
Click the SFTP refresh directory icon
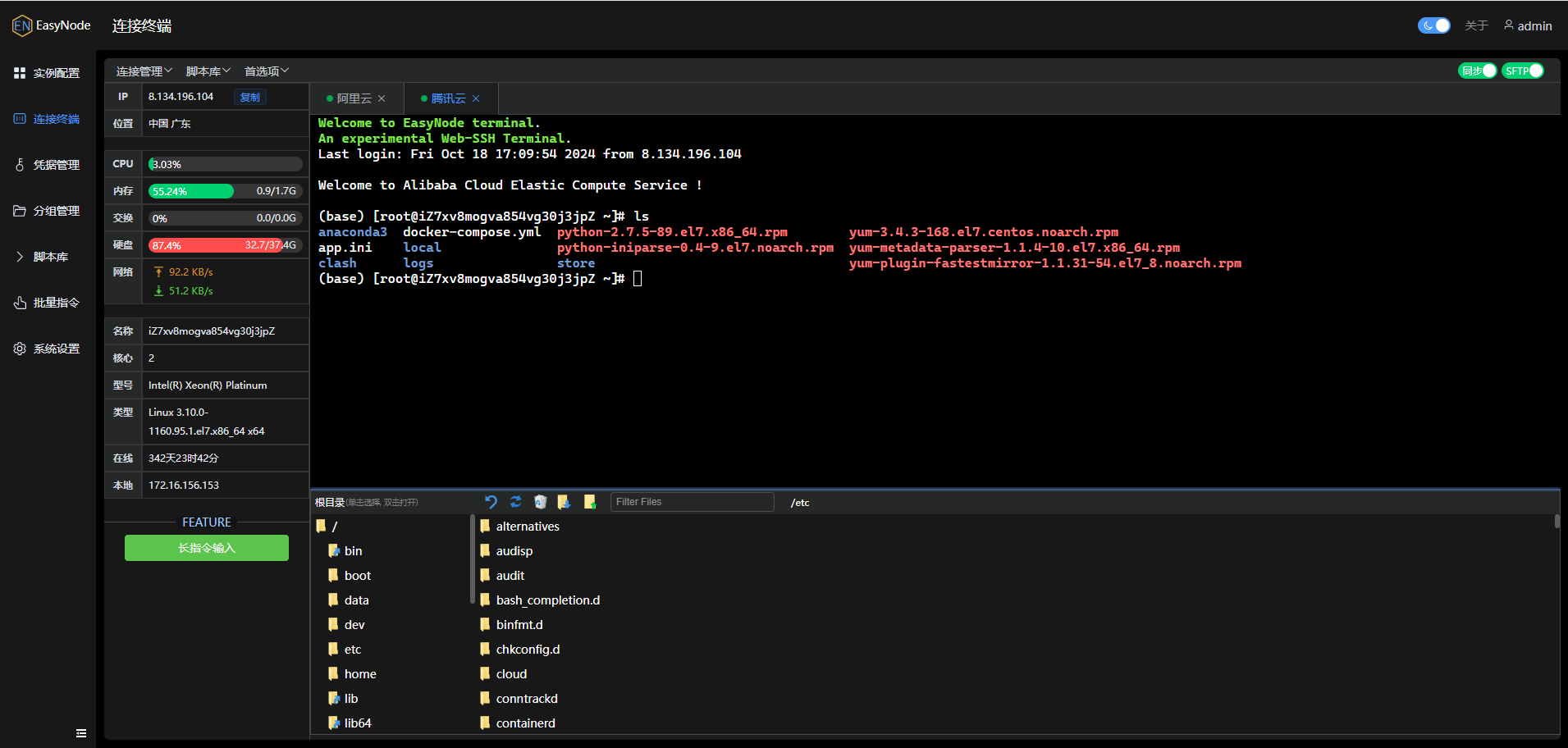(515, 502)
